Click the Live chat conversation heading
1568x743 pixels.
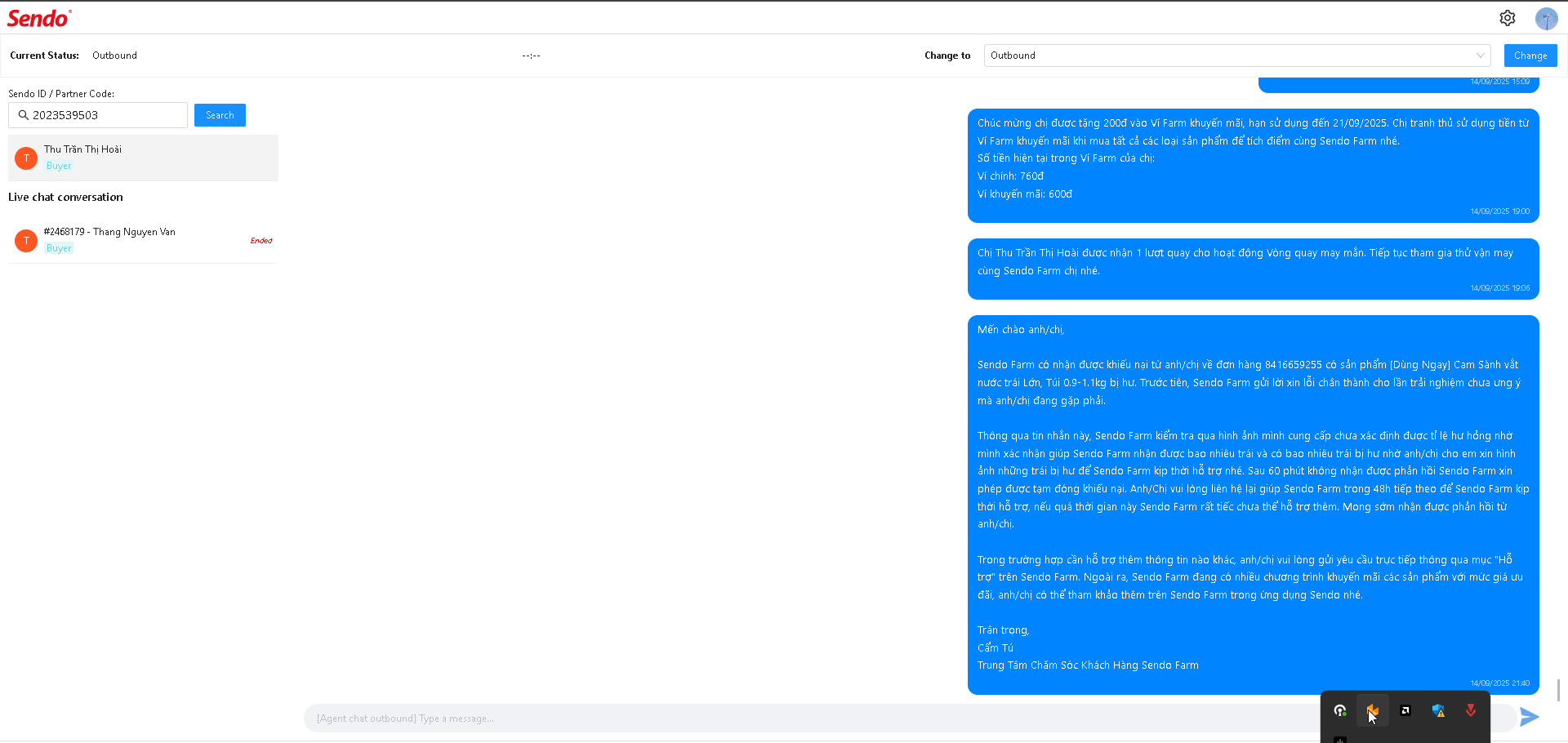pyautogui.click(x=65, y=197)
